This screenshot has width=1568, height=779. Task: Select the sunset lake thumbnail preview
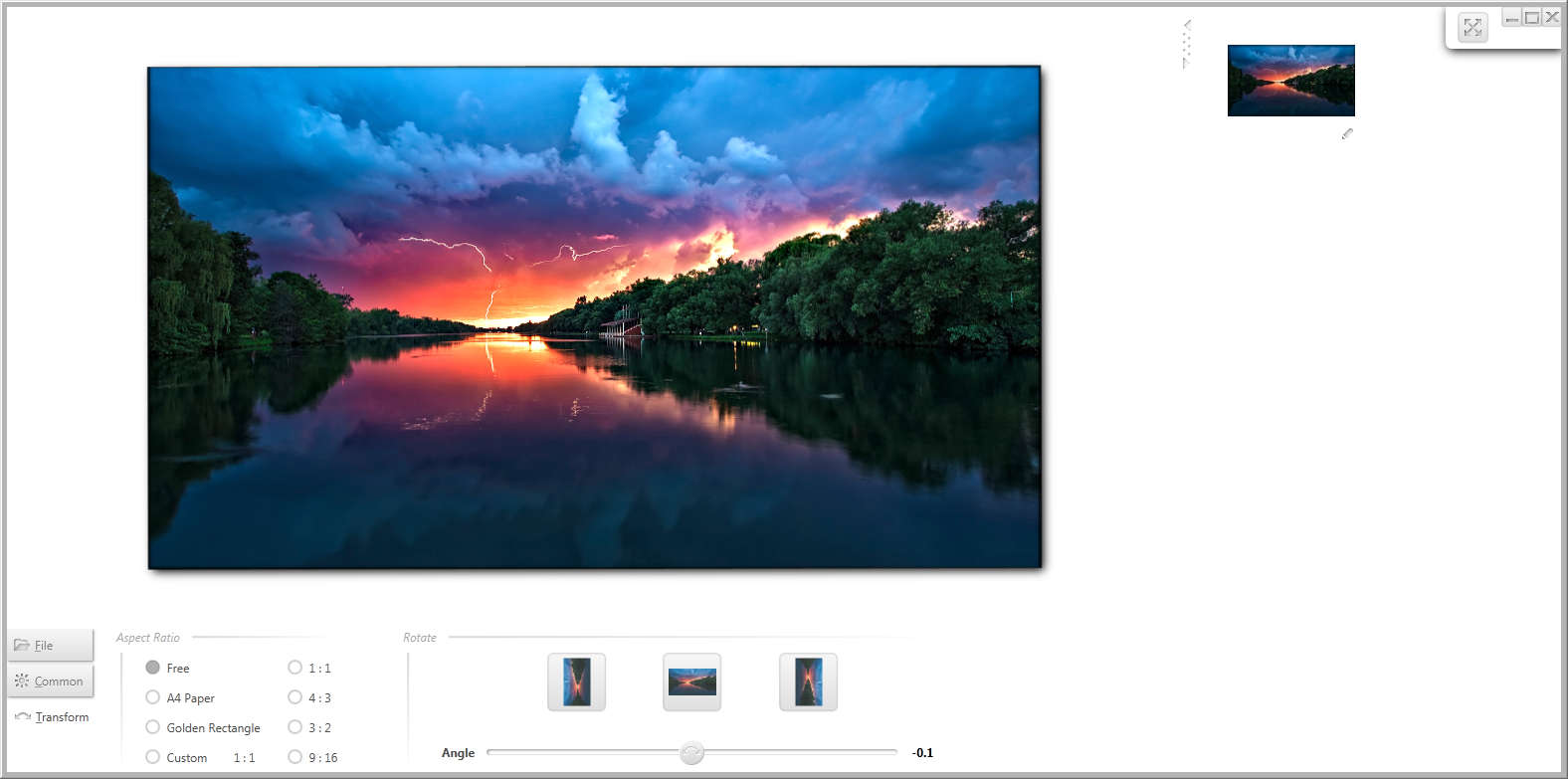(1290, 81)
